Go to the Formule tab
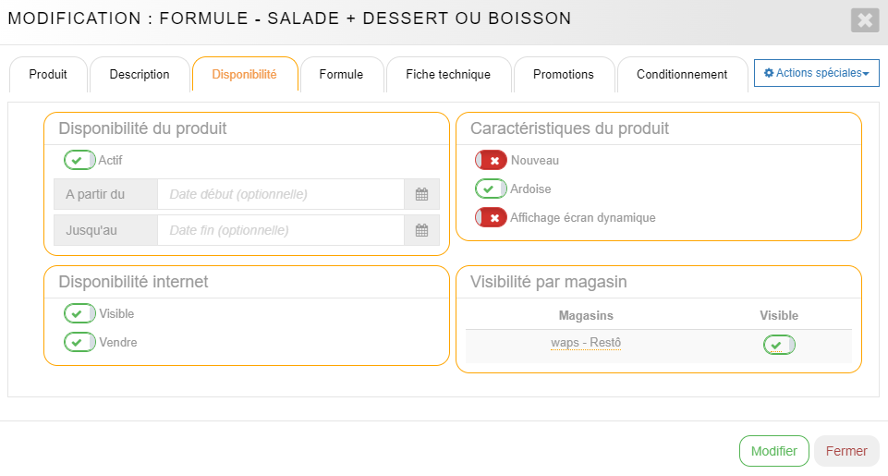This screenshot has width=888, height=476. tap(341, 75)
